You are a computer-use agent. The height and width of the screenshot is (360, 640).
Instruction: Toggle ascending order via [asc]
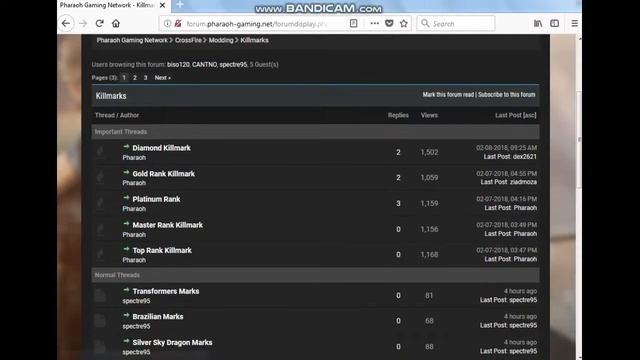(530, 116)
